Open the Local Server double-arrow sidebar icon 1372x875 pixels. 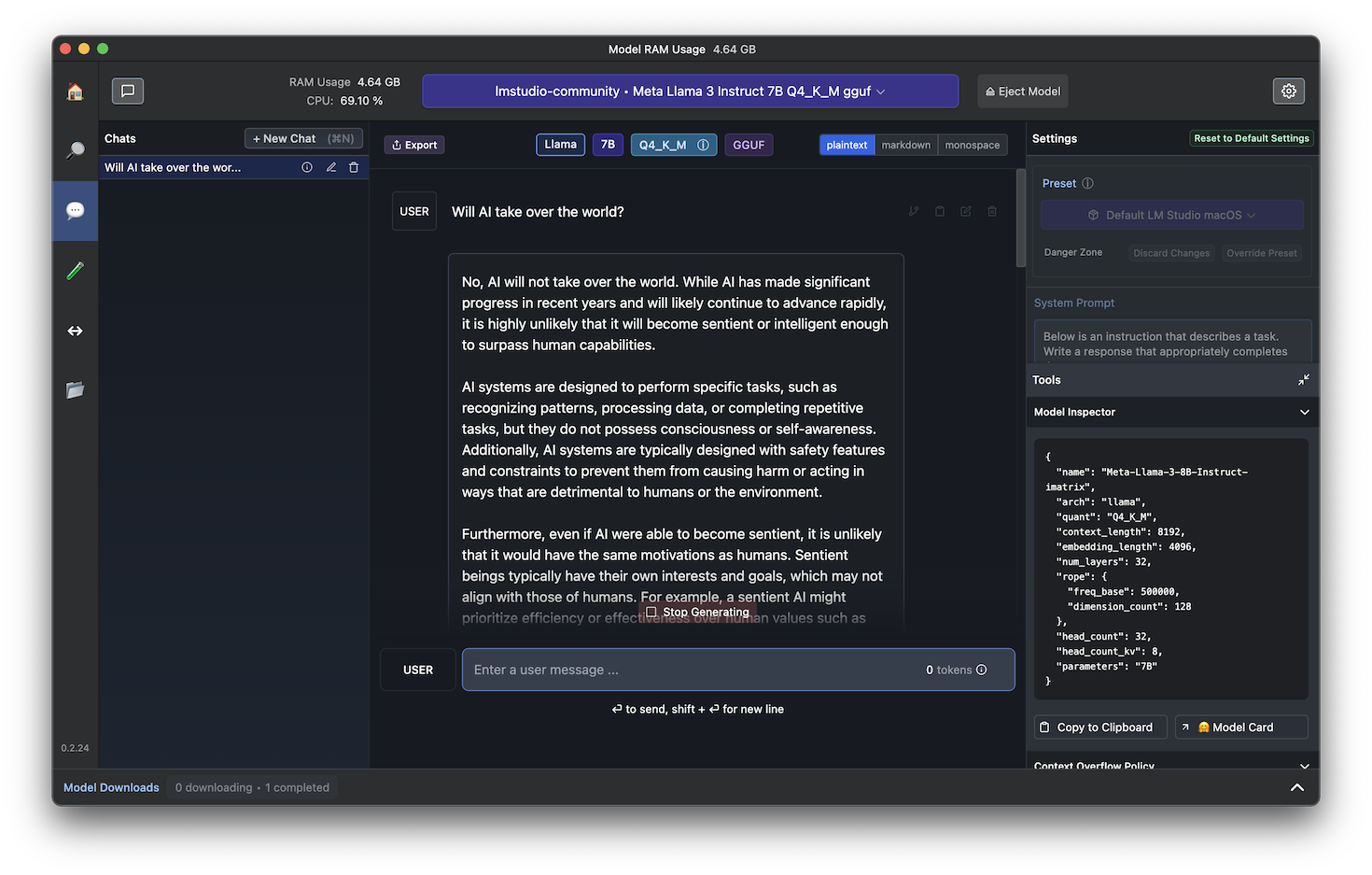76,331
